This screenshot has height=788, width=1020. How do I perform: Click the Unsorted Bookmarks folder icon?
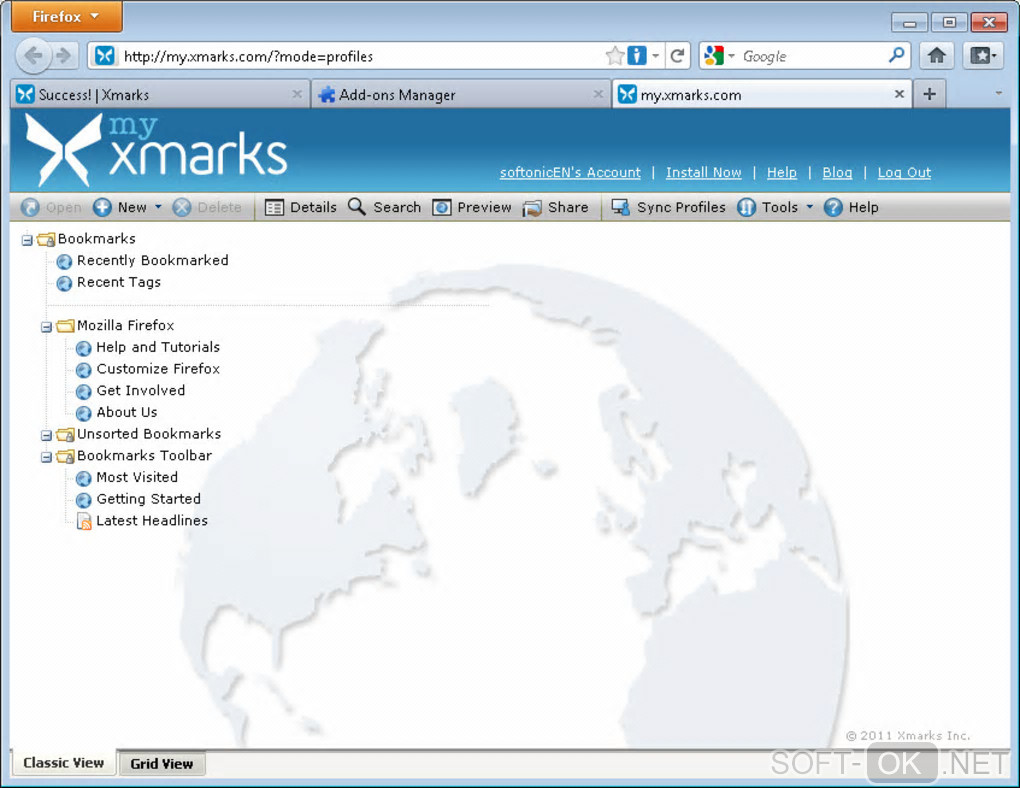(x=65, y=434)
